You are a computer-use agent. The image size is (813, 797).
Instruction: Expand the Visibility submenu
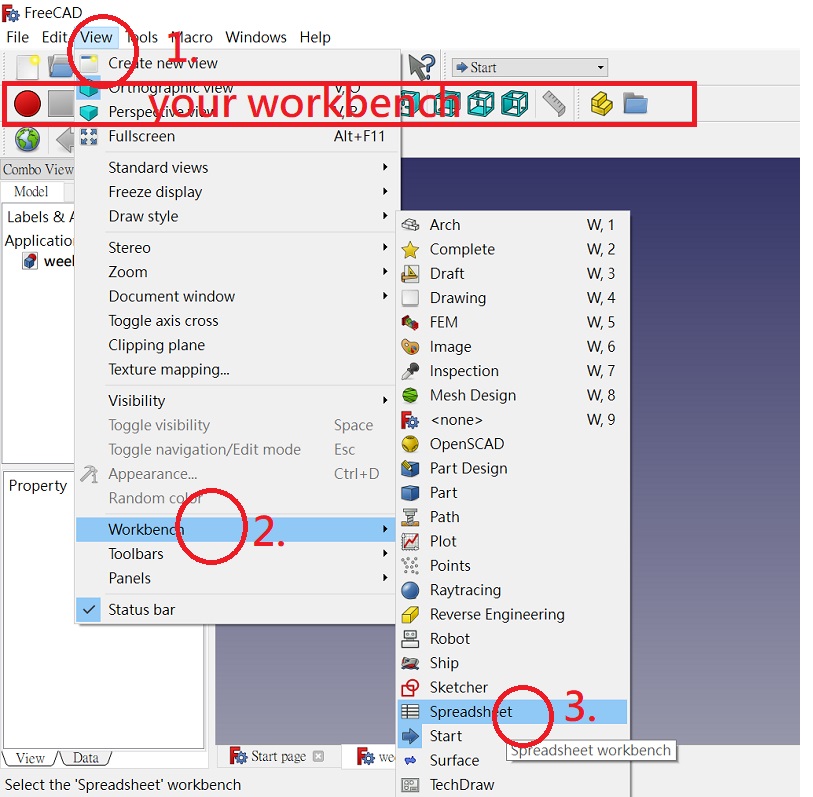click(x=236, y=401)
